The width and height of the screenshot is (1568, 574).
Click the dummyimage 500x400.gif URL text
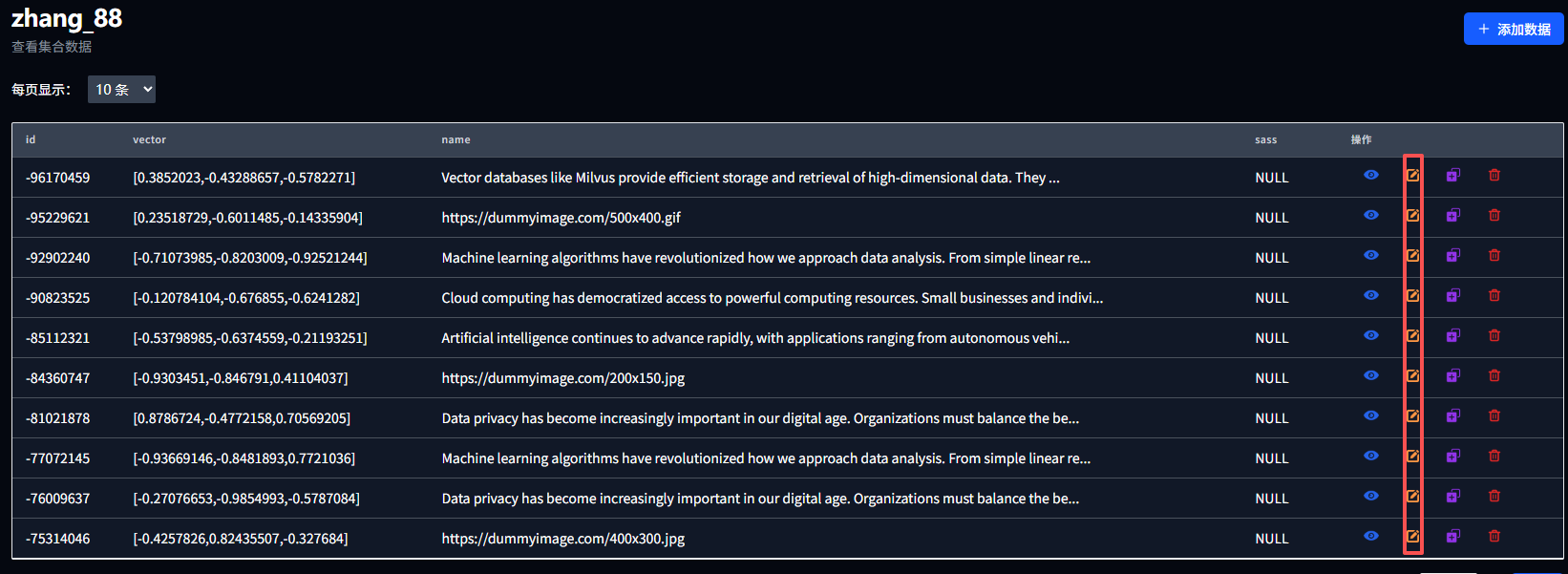point(561,218)
